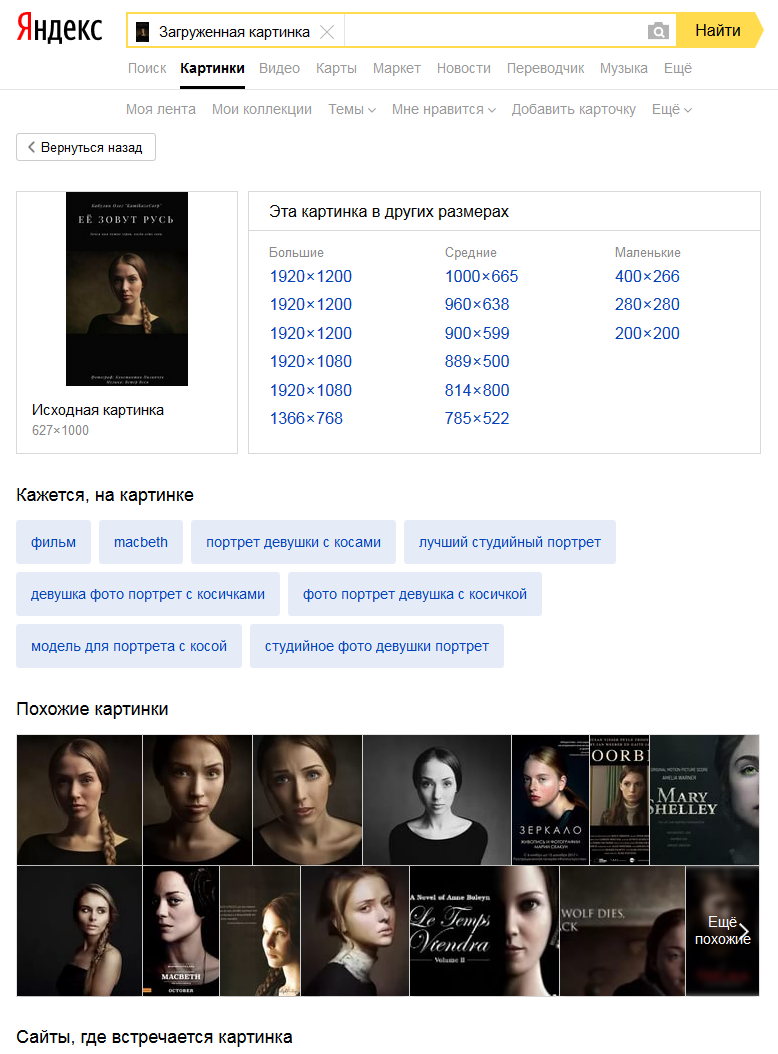Open the 400×266 small size link
This screenshot has height=1054, width=778.
[x=647, y=276]
